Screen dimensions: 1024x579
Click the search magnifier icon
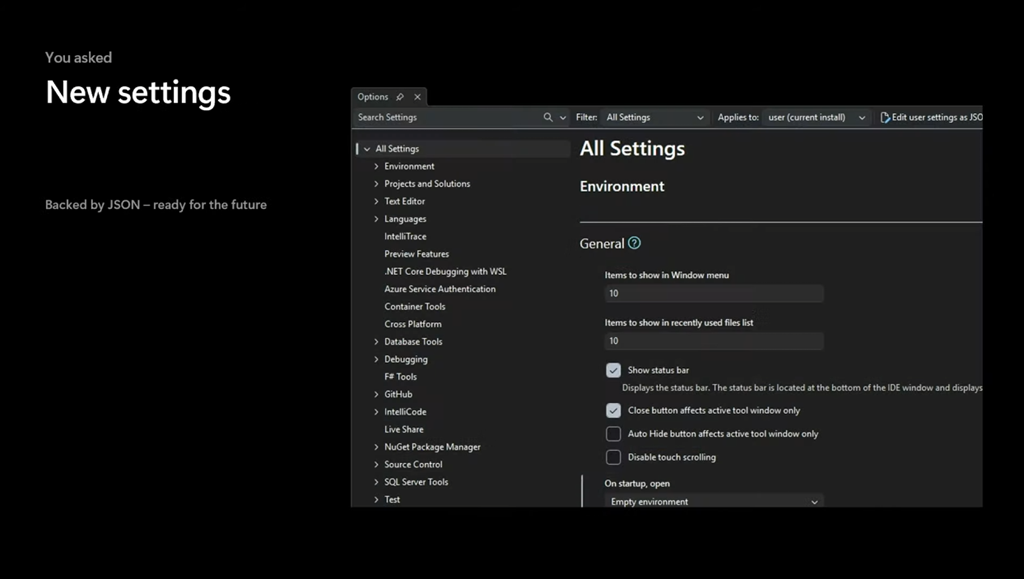pos(548,117)
